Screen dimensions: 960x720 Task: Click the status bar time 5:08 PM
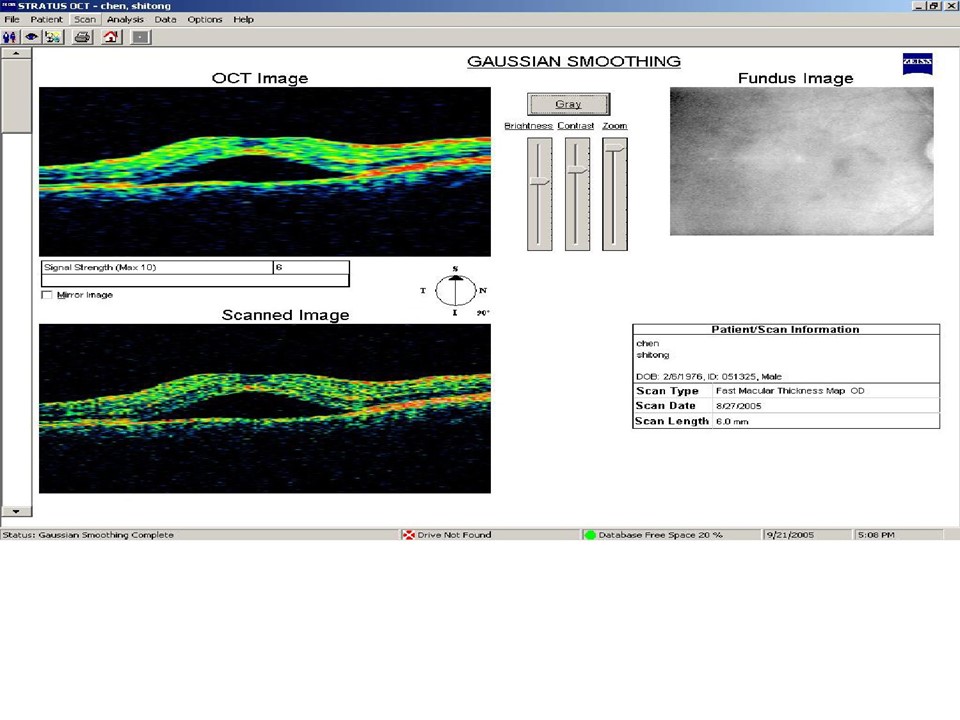point(876,535)
